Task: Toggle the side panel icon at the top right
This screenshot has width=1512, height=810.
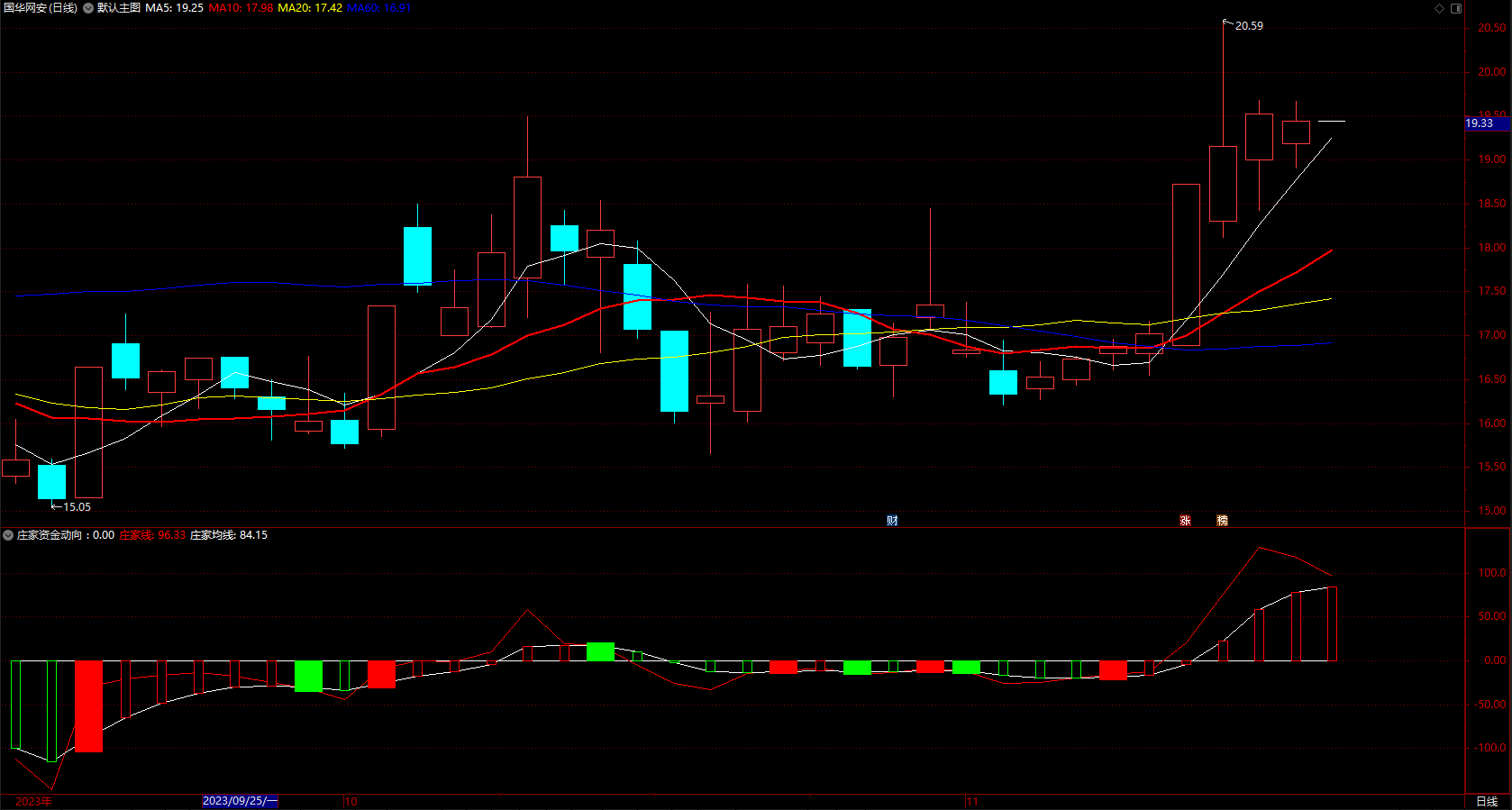Action: tap(1456, 8)
